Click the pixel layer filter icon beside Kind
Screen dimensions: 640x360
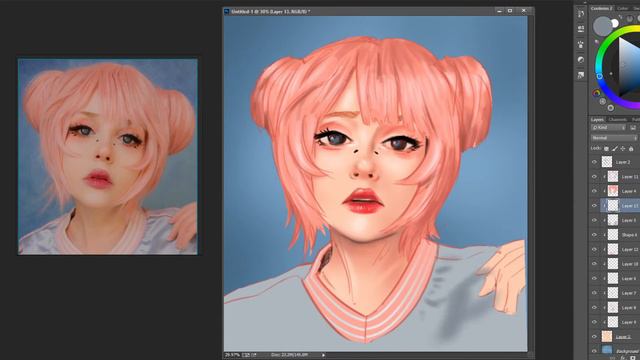(633, 128)
